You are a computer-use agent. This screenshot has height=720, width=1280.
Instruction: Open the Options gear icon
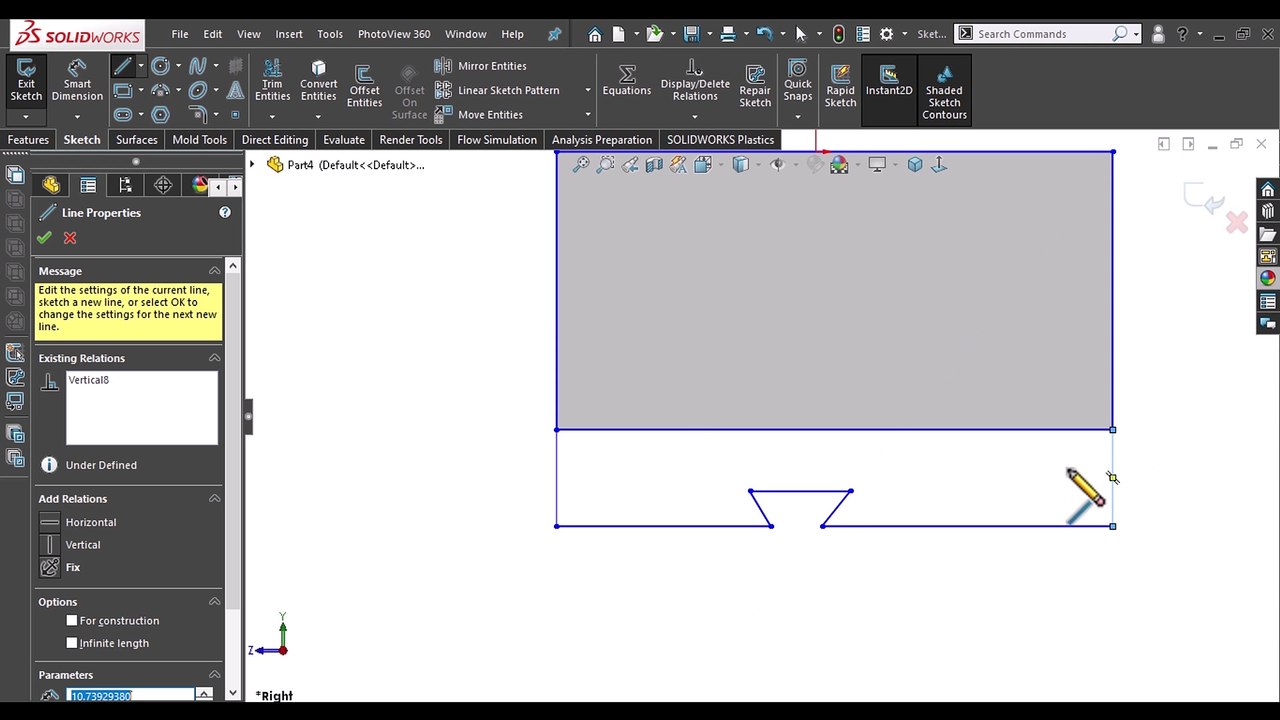click(886, 34)
